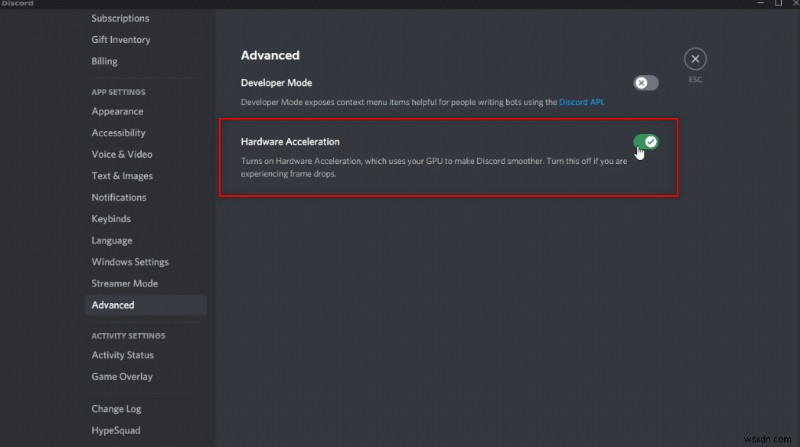Turn off the Hardware Acceleration switch
The height and width of the screenshot is (447, 800).
coord(646,142)
